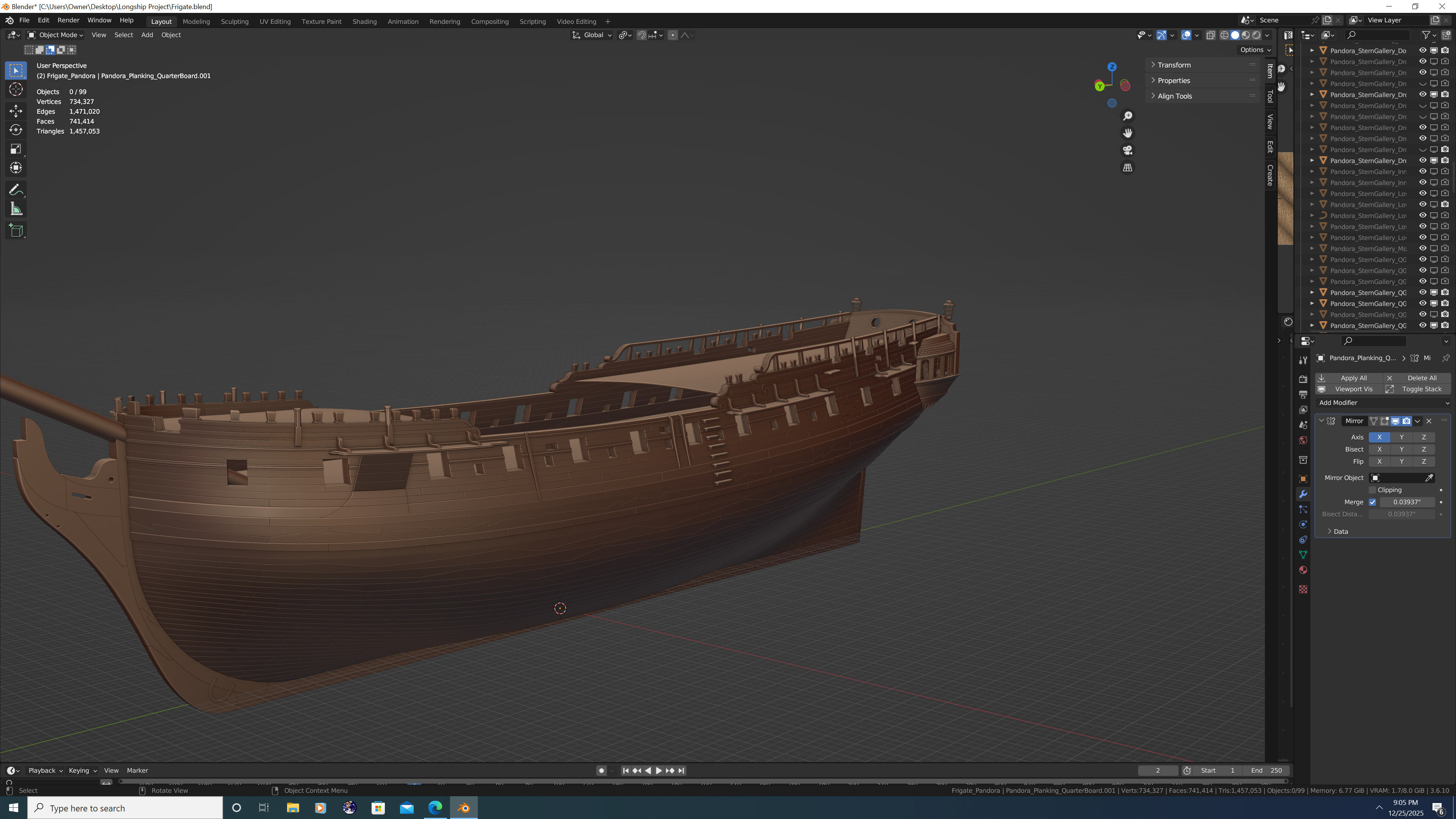Select the Move tool in toolbar
This screenshot has height=819, width=1456.
16,110
